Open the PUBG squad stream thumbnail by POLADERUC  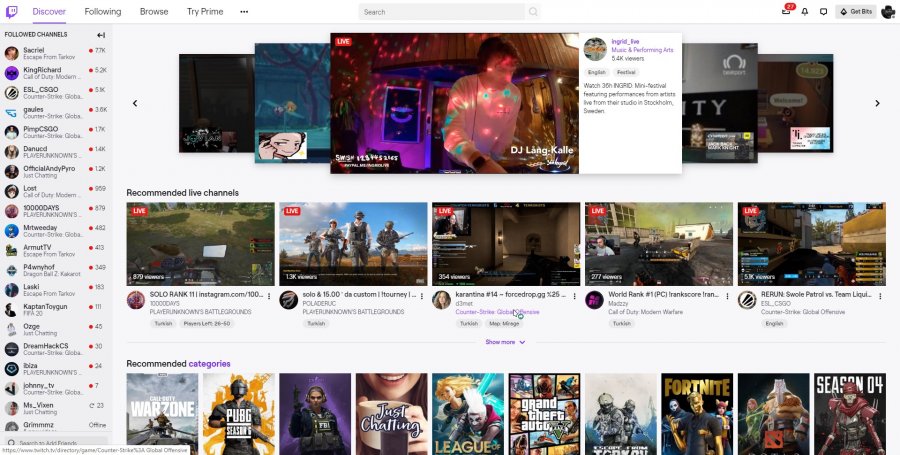point(353,244)
